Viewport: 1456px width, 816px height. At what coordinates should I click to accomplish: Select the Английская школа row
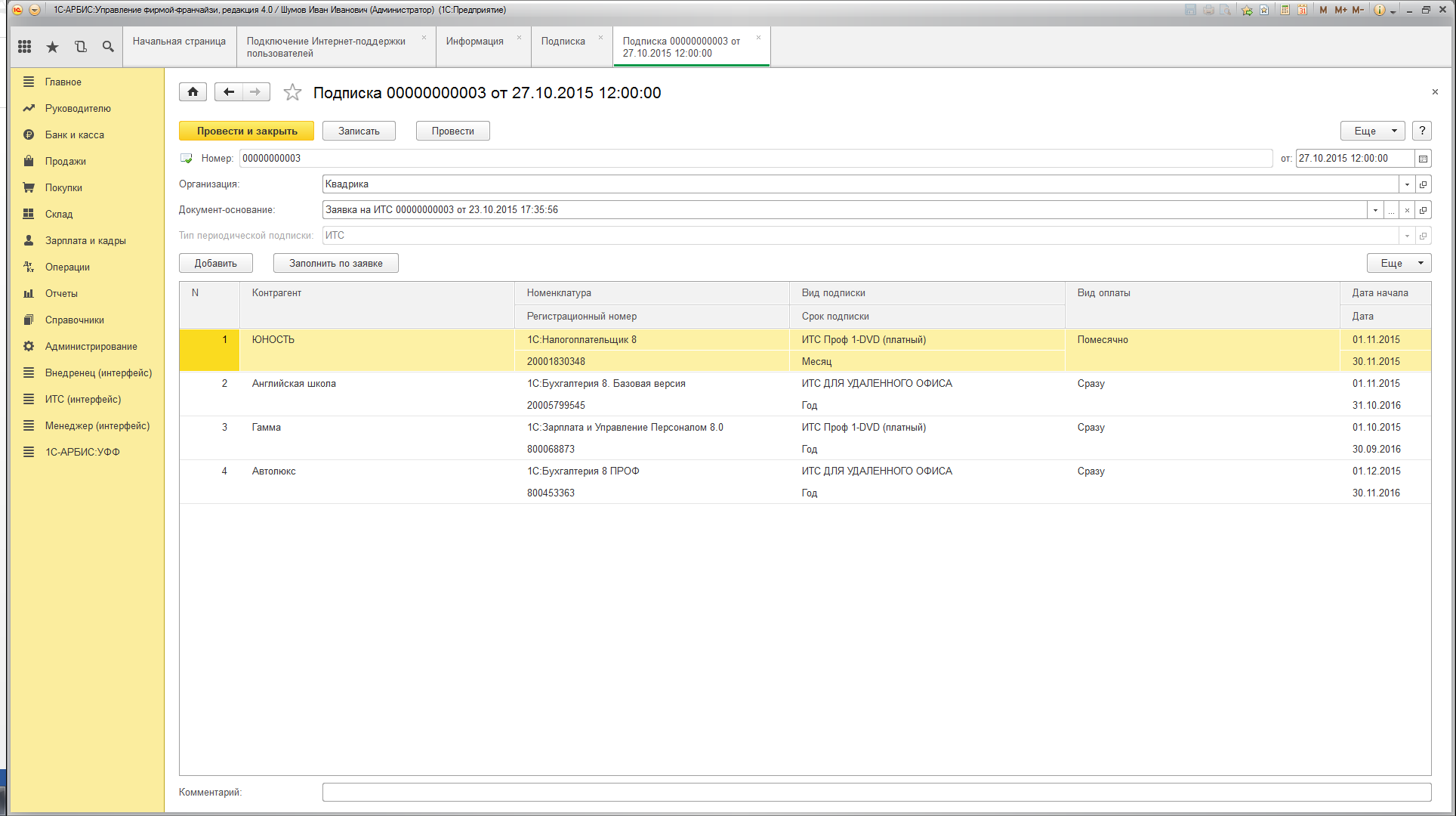tap(805, 394)
